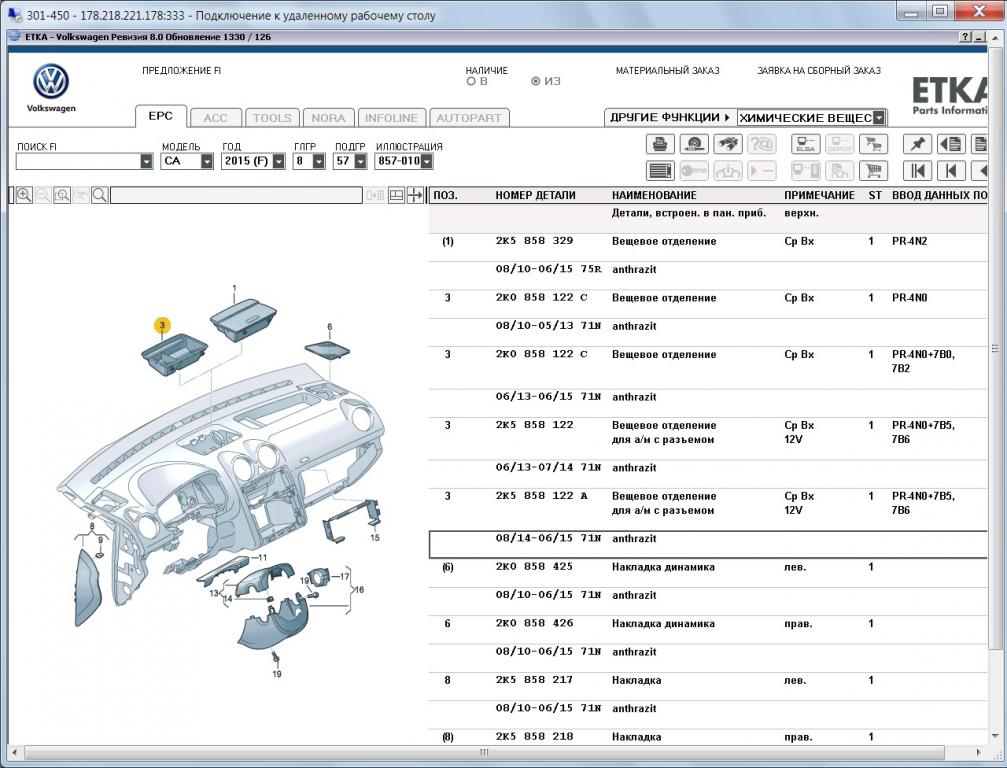1007x768 pixels.
Task: Click the pushpin icon
Action: pyautogui.click(x=917, y=144)
